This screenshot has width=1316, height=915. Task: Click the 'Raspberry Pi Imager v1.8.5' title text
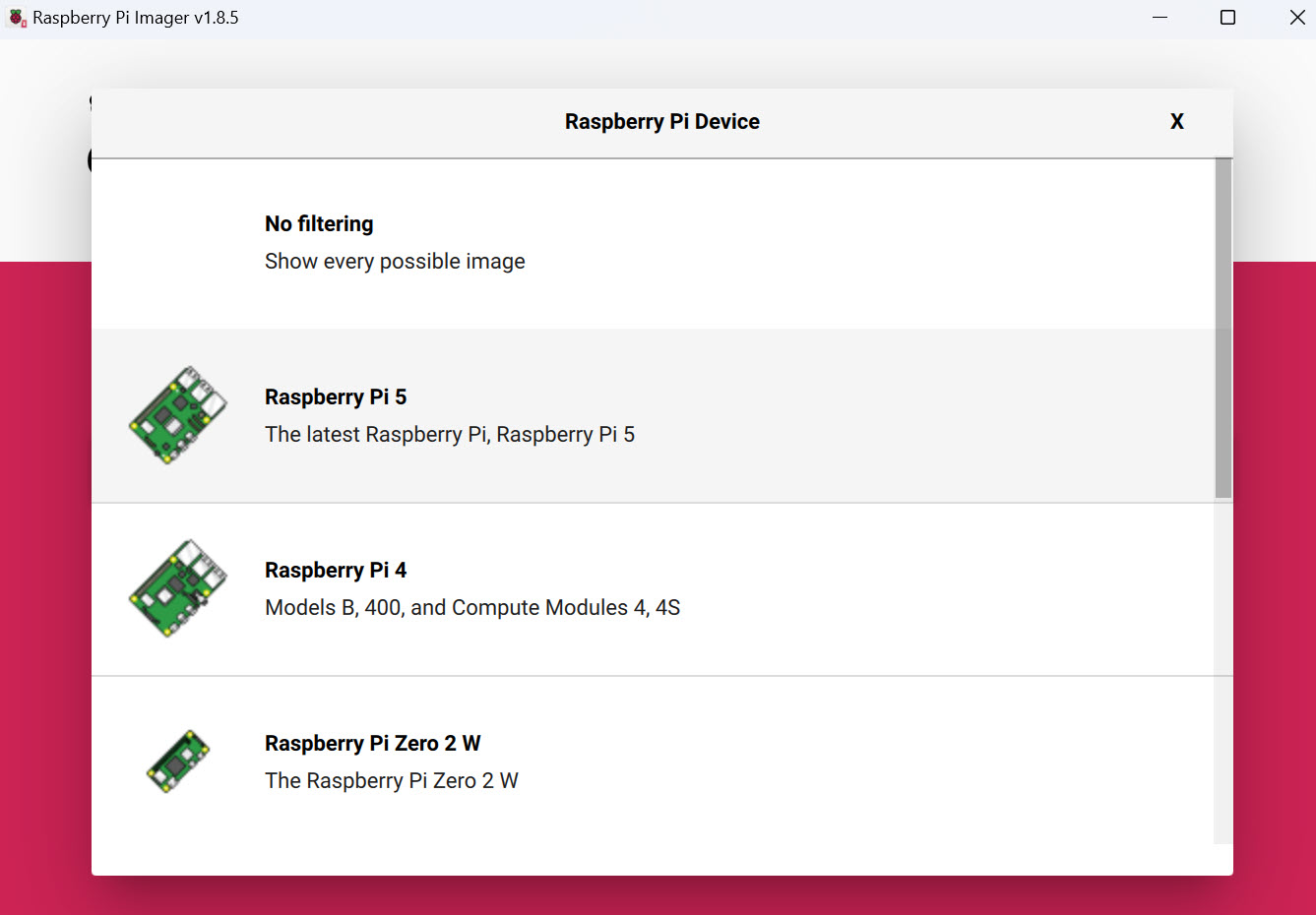click(x=136, y=18)
